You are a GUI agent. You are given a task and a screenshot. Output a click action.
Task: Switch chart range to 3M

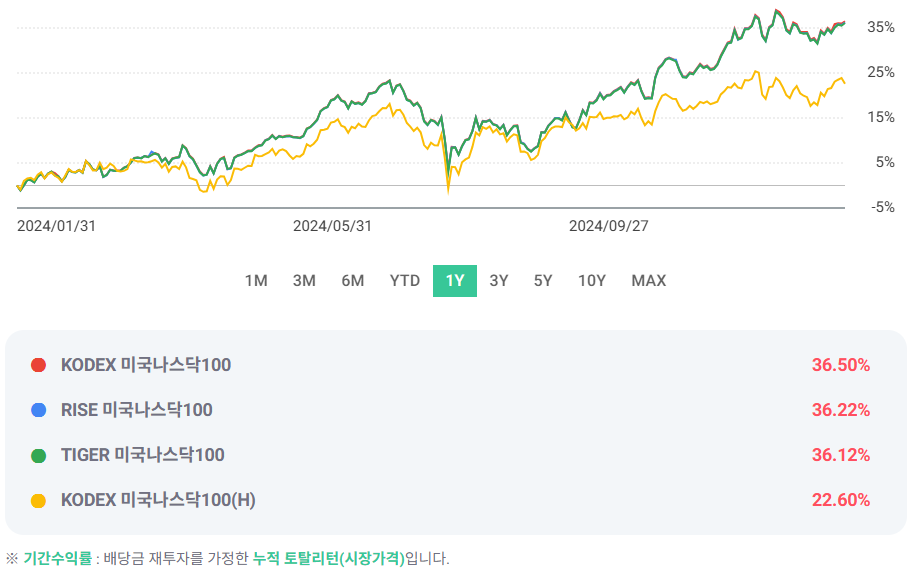304,281
